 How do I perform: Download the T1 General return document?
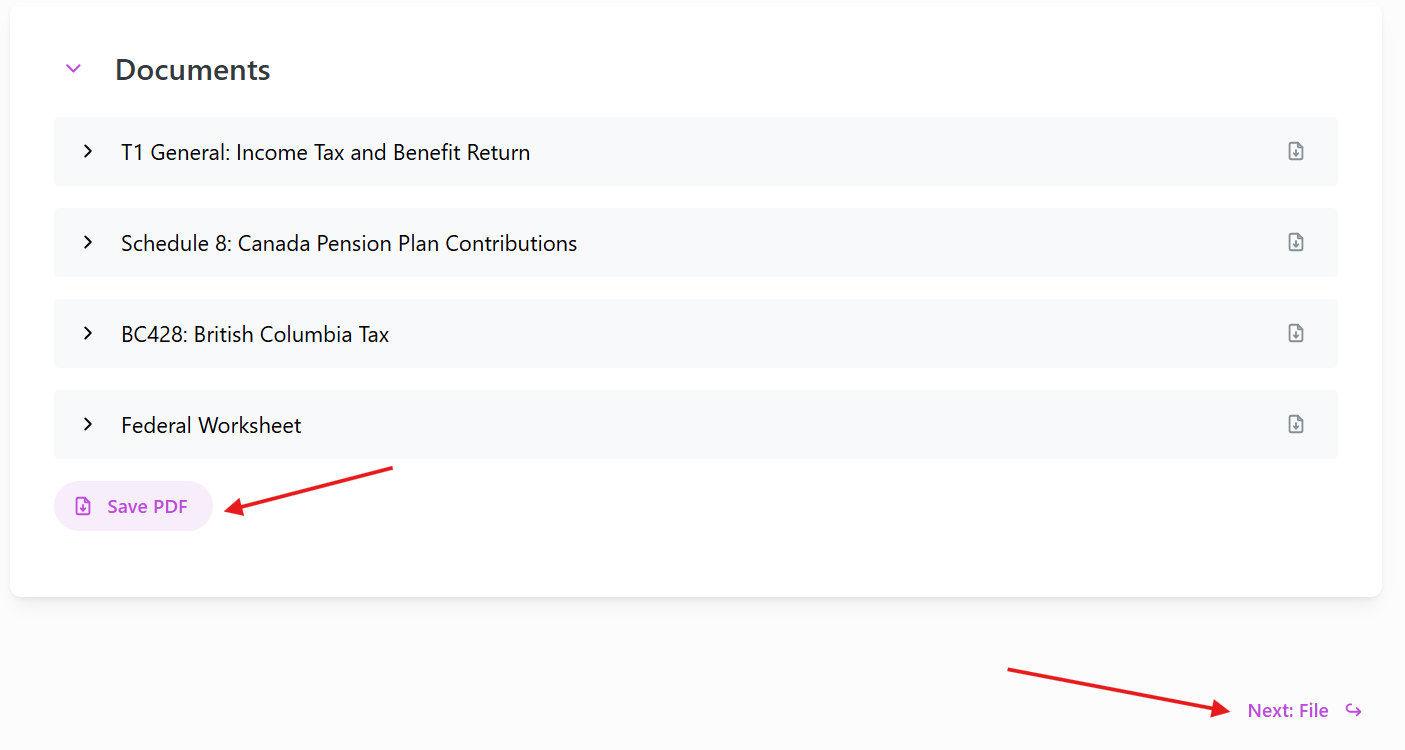coord(1295,151)
